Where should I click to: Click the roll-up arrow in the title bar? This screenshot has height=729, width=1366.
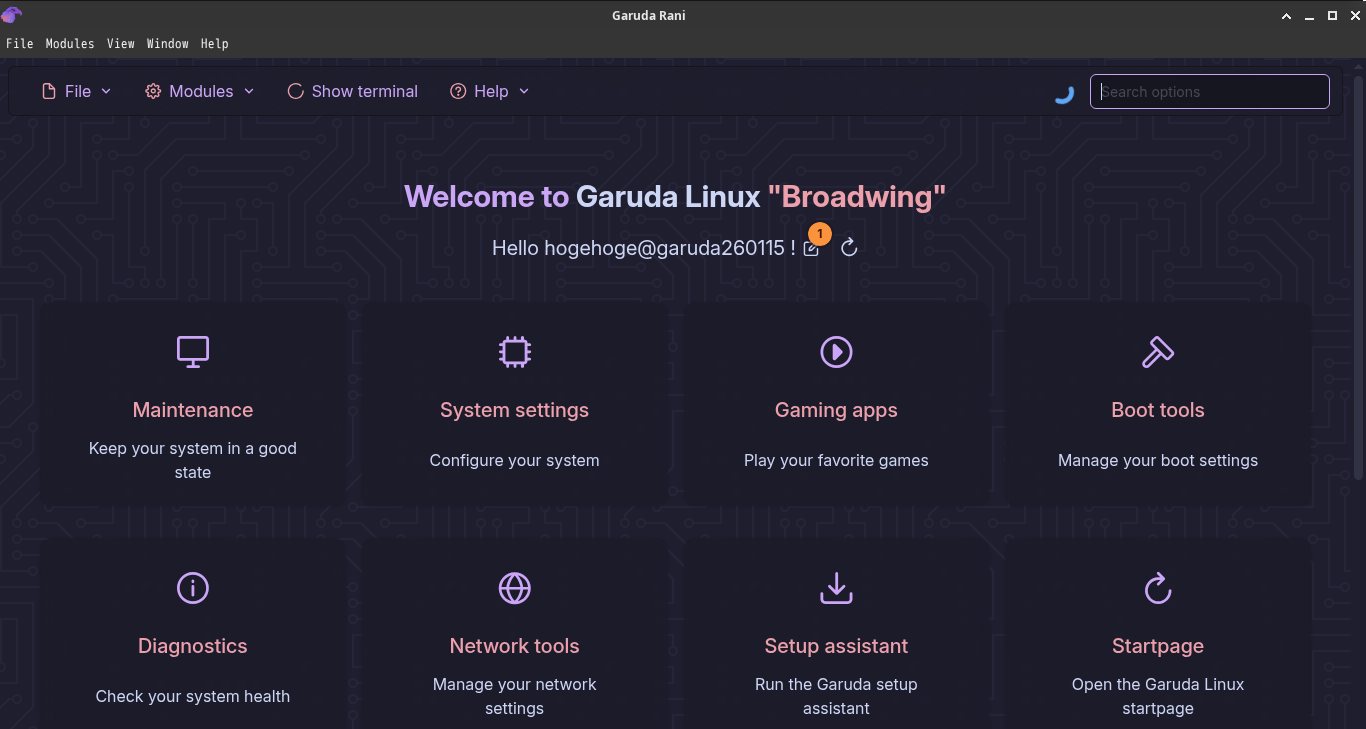point(1287,15)
